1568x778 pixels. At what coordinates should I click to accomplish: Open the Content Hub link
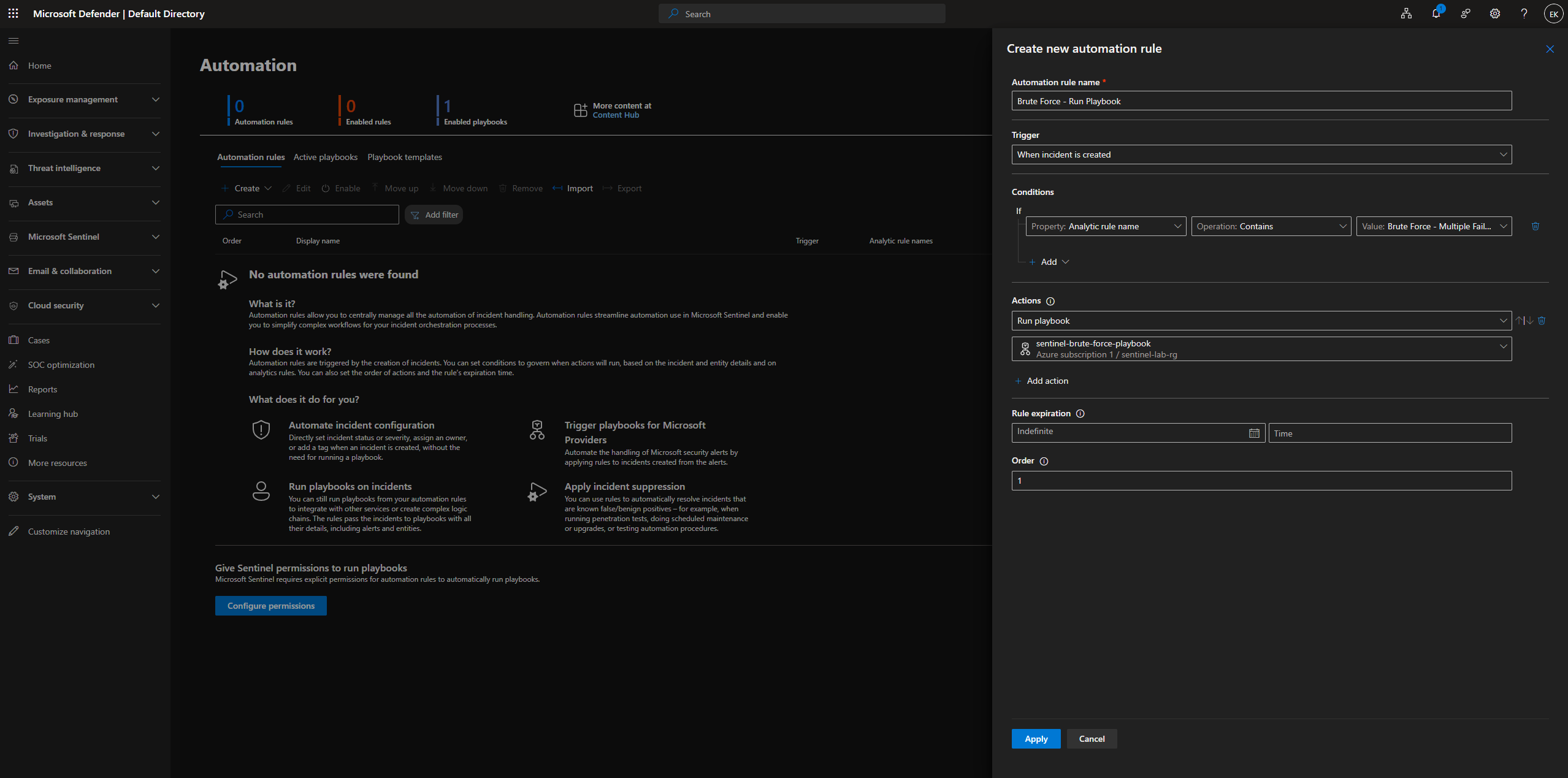[616, 115]
